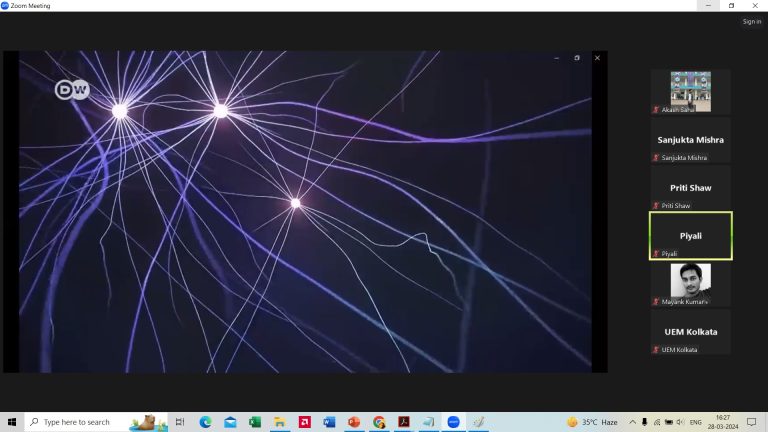
Task: Click the Zoom Meeting title bar icon
Action: tap(5, 6)
